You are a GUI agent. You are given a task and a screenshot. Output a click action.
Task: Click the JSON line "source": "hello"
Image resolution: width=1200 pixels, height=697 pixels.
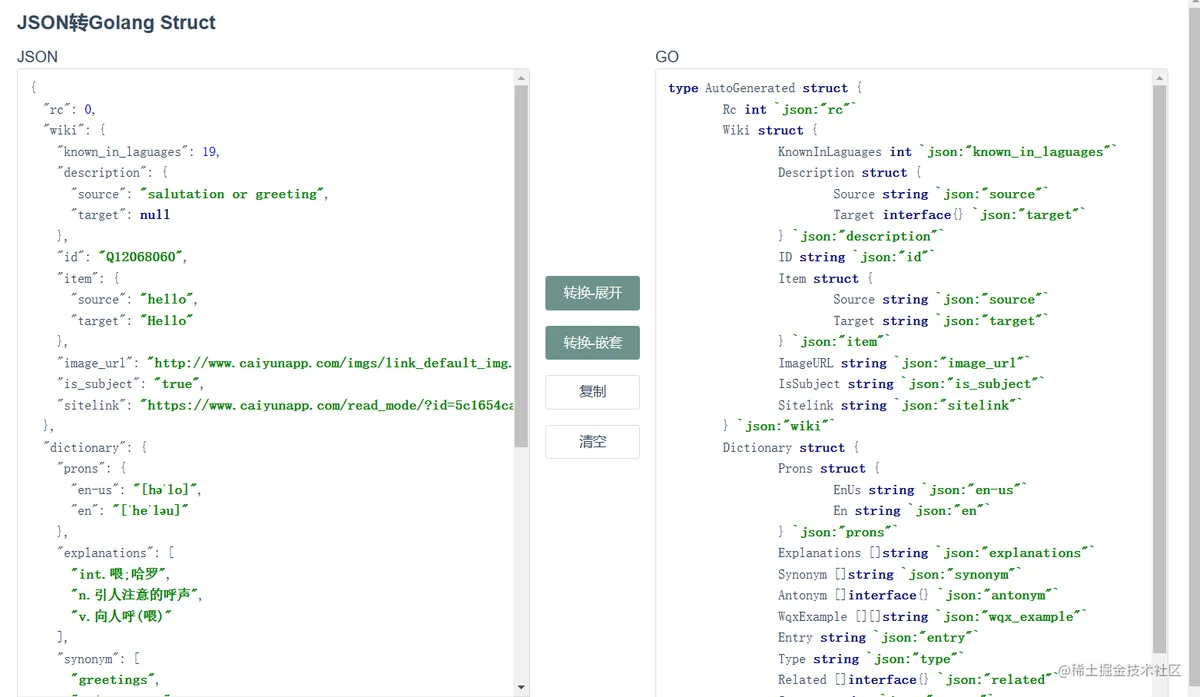pyautogui.click(x=134, y=299)
